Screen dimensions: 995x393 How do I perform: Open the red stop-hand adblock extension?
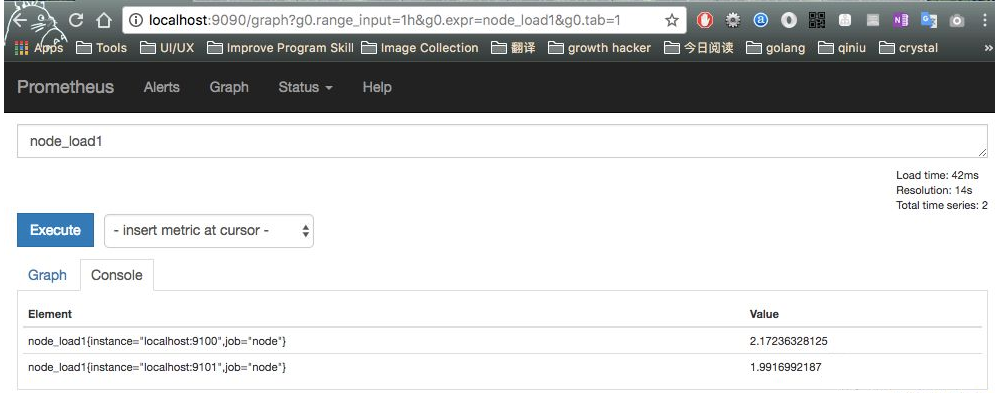(x=704, y=21)
